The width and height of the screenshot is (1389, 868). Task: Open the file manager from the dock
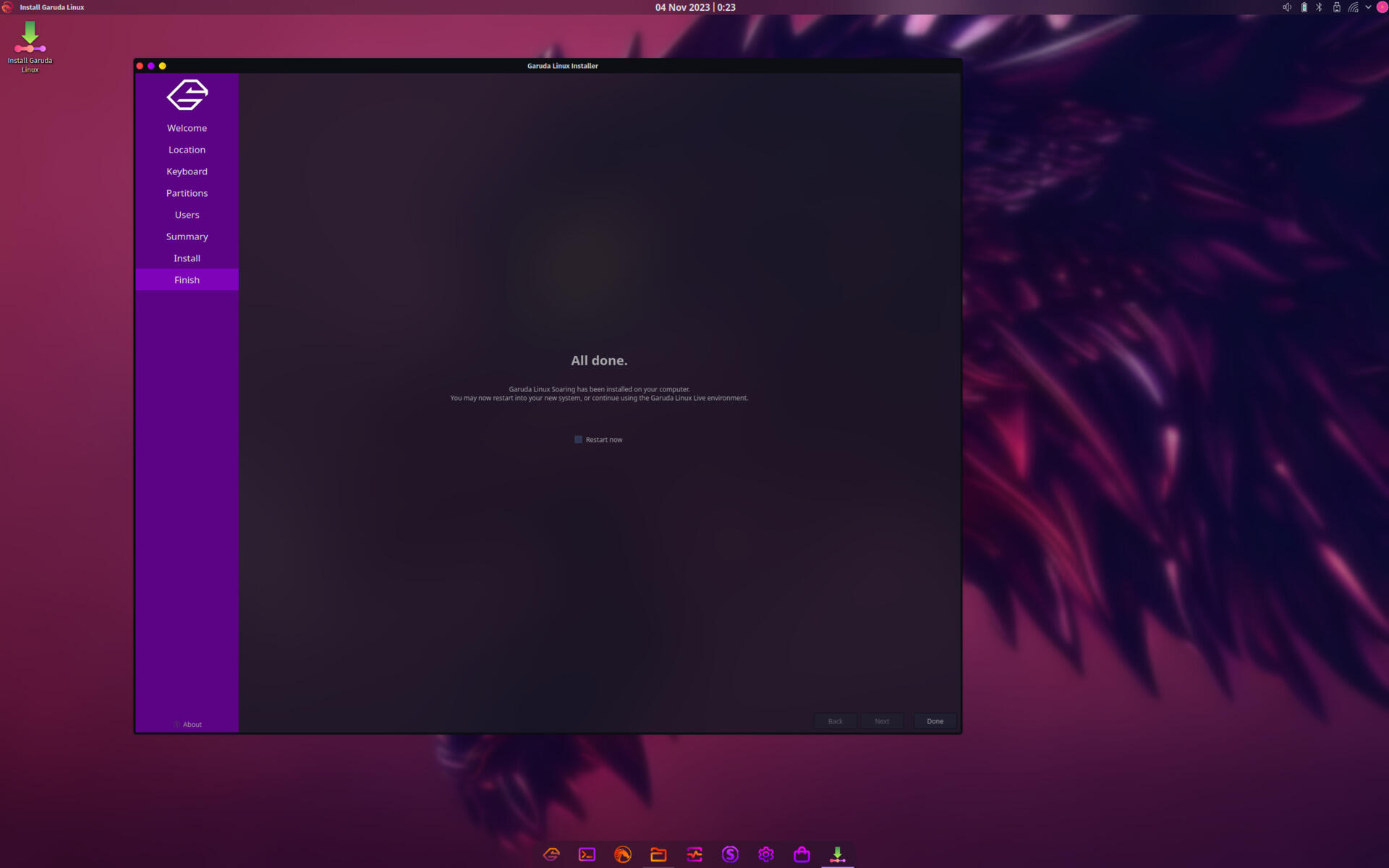[x=658, y=854]
